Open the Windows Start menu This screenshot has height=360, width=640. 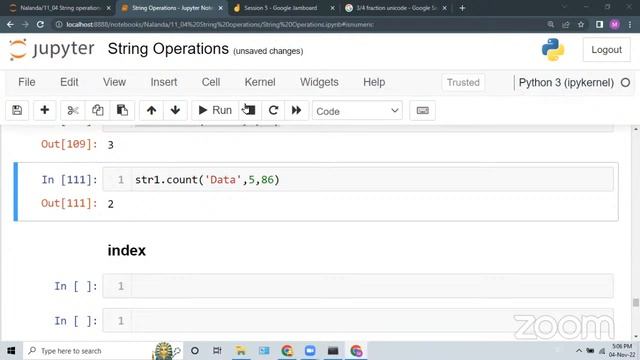11,351
